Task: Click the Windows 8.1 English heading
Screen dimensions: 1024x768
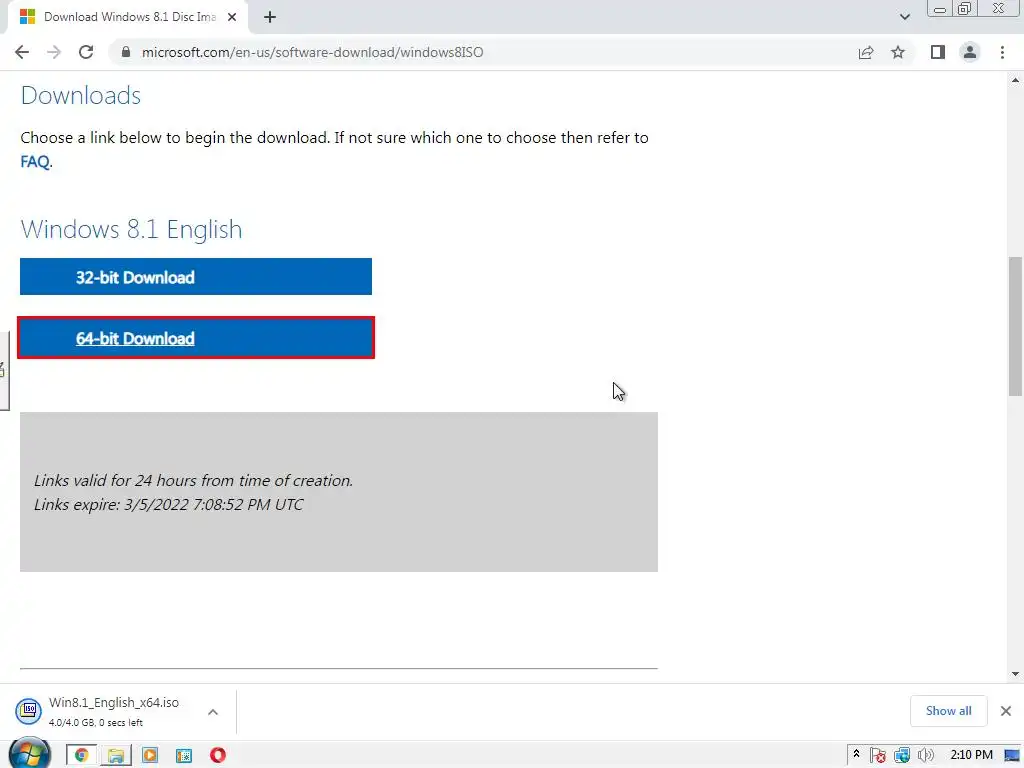Action: 131,229
